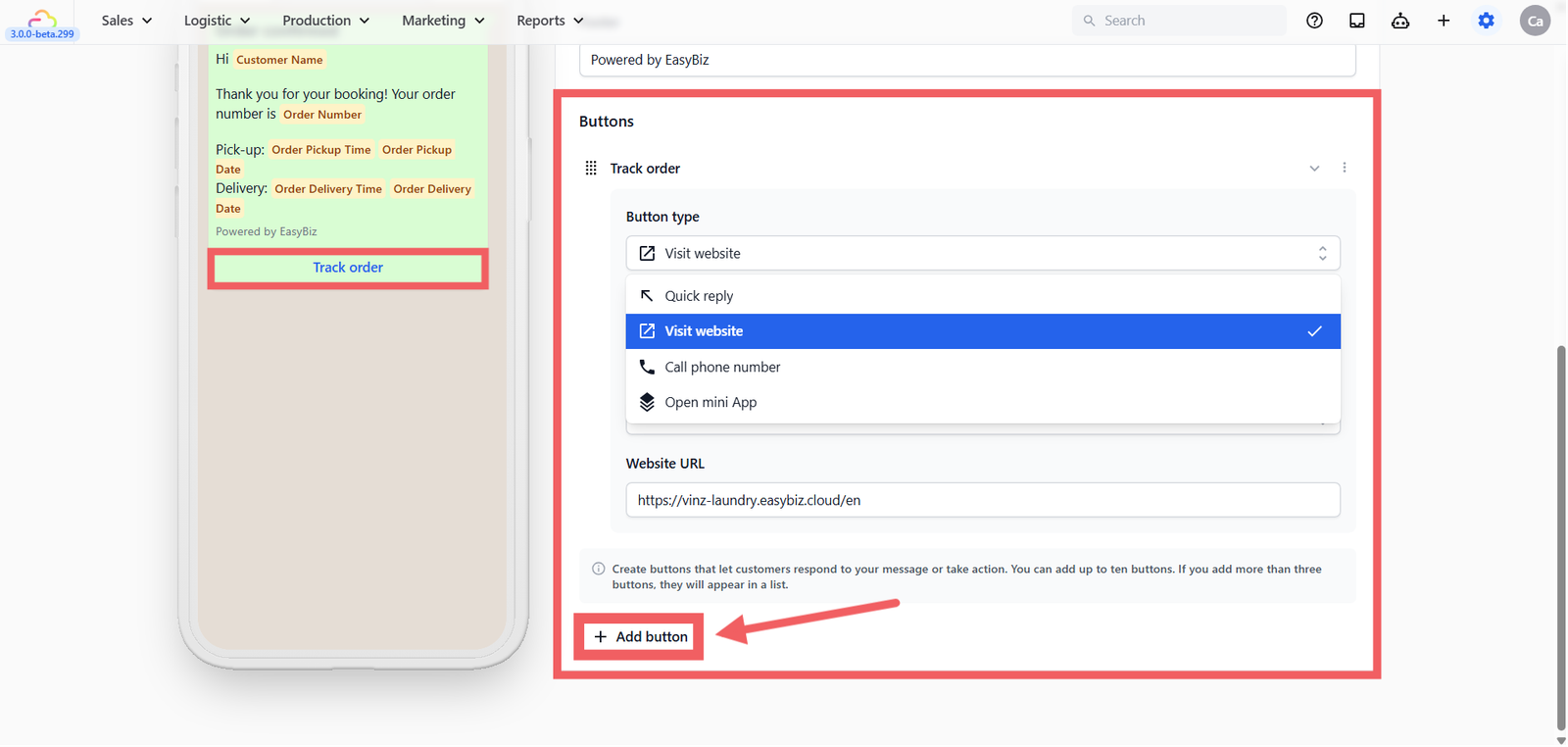
Task: Click the Track order section title
Action: pos(645,169)
